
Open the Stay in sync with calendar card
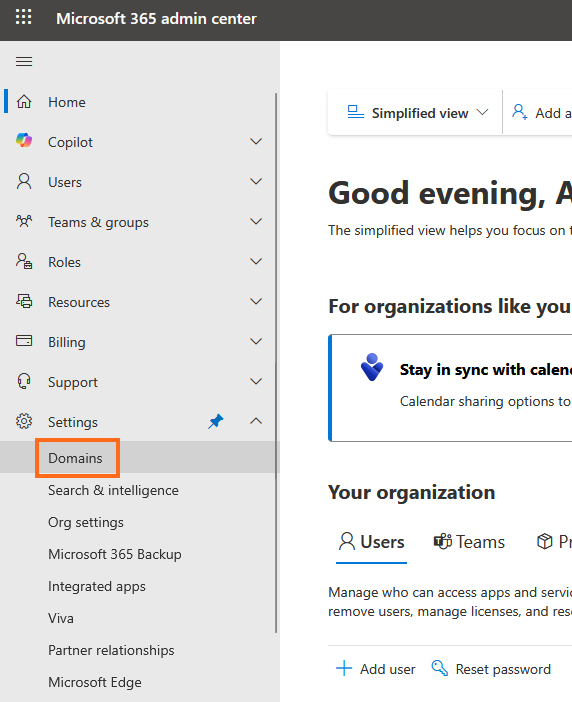[450, 388]
